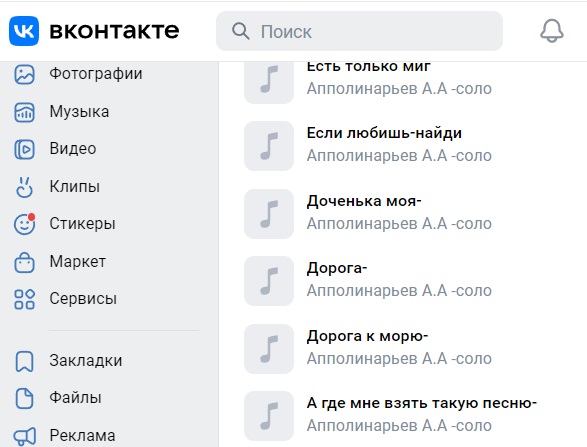The width and height of the screenshot is (587, 447).
Task: Click the Музыка sidebar icon
Action: click(x=24, y=112)
